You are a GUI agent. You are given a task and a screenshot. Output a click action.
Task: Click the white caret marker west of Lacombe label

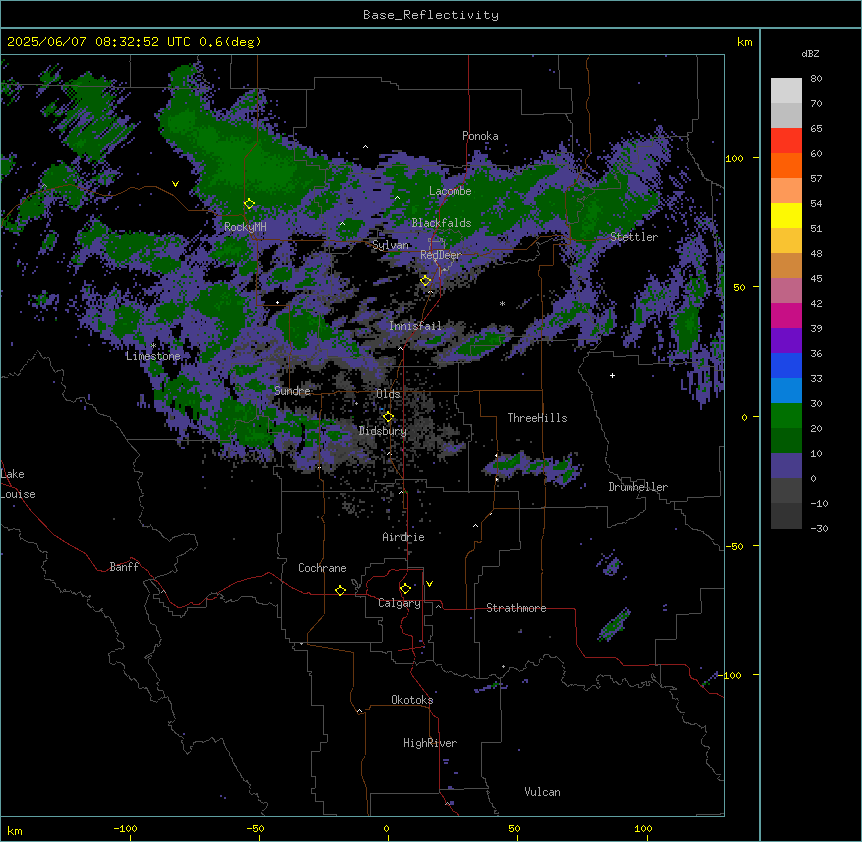(x=397, y=198)
